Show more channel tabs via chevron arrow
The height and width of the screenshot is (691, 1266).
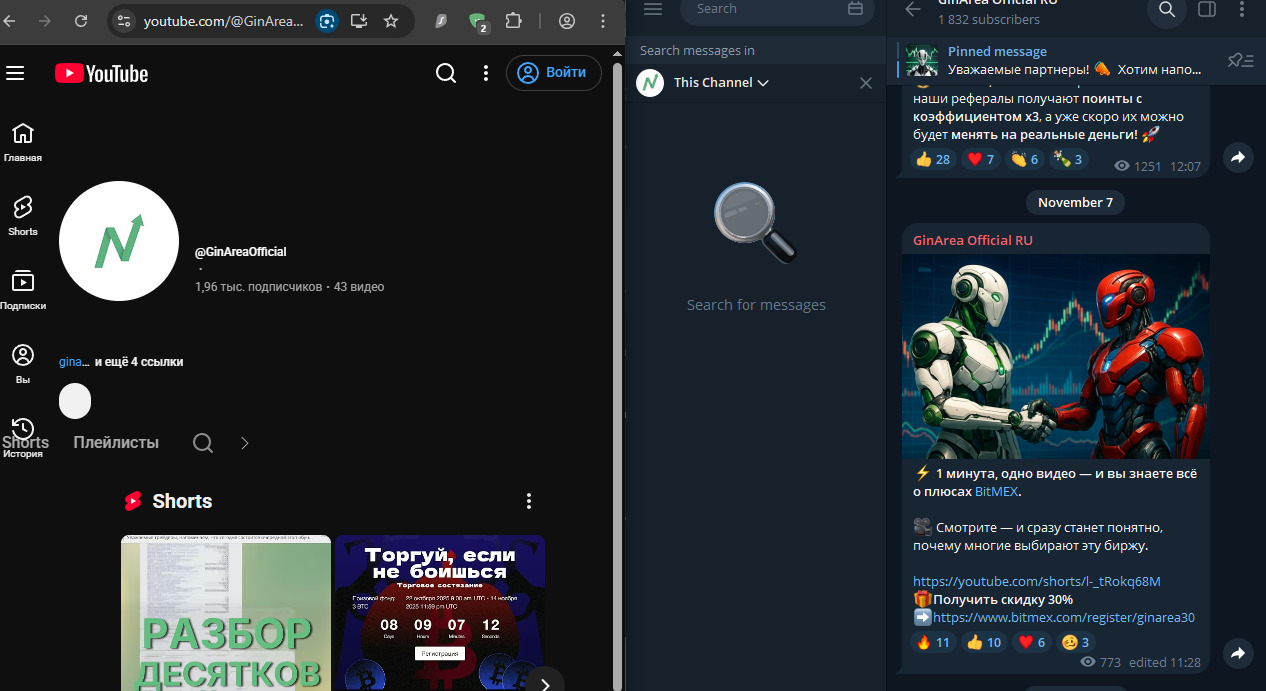(245, 443)
